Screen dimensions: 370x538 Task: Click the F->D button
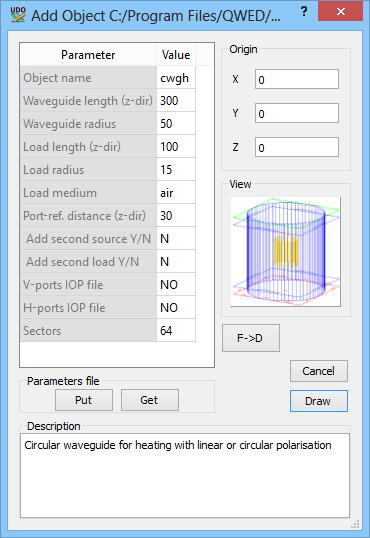(251, 338)
